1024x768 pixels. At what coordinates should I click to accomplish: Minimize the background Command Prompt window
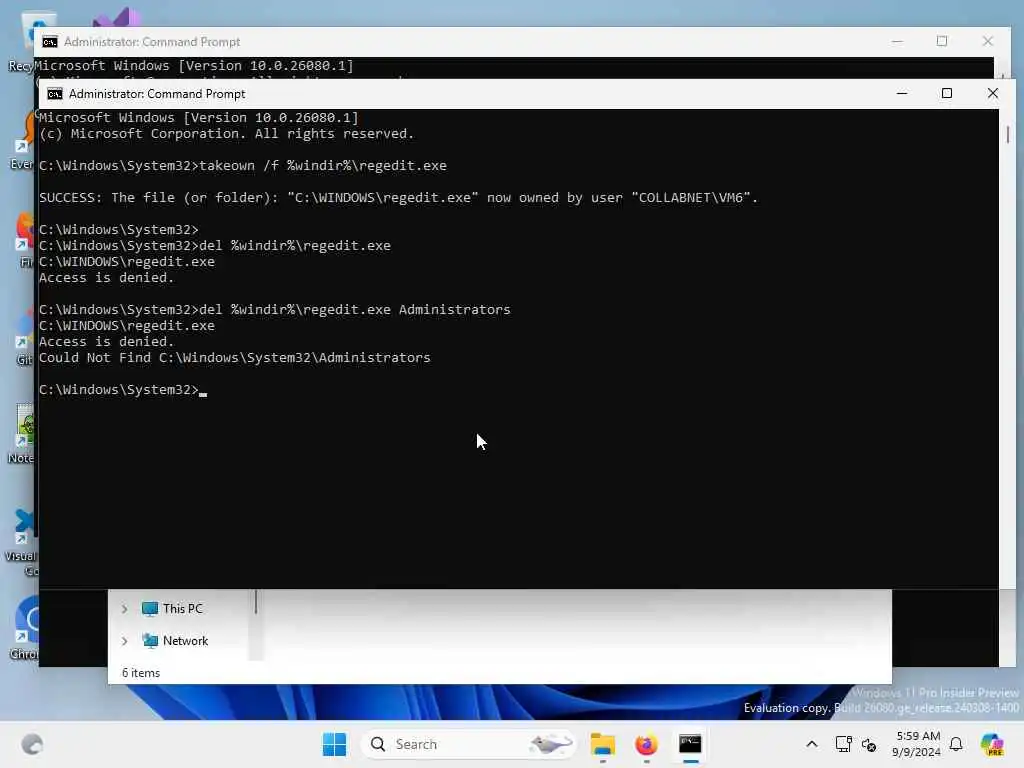(x=897, y=41)
